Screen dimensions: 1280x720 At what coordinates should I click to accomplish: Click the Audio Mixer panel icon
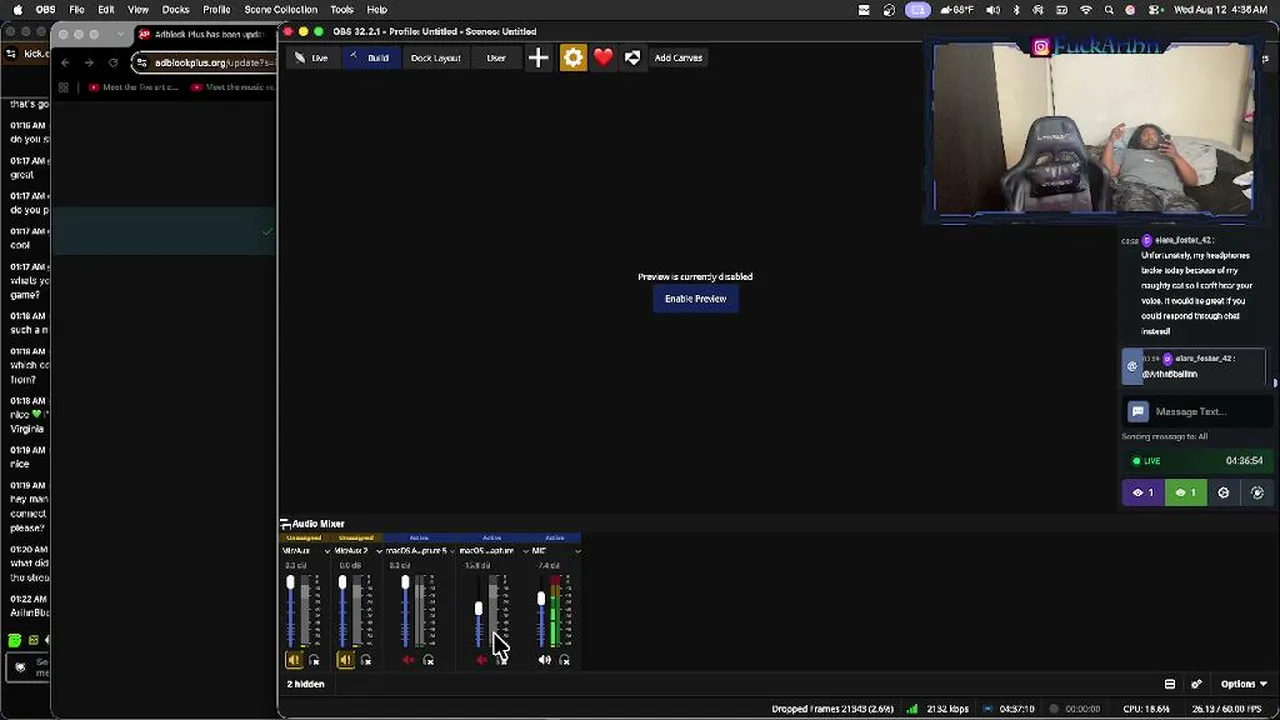coord(285,524)
